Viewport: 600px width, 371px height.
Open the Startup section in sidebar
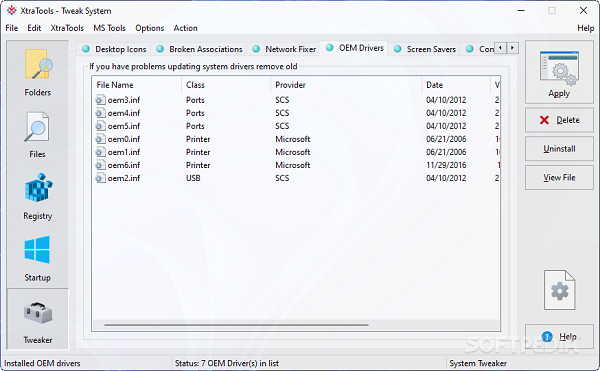pyautogui.click(x=37, y=259)
